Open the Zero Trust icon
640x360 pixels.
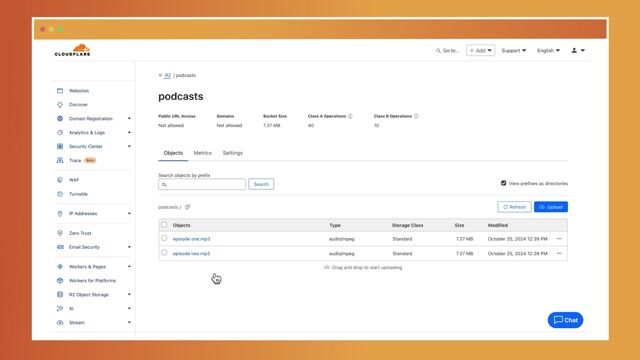[60, 233]
